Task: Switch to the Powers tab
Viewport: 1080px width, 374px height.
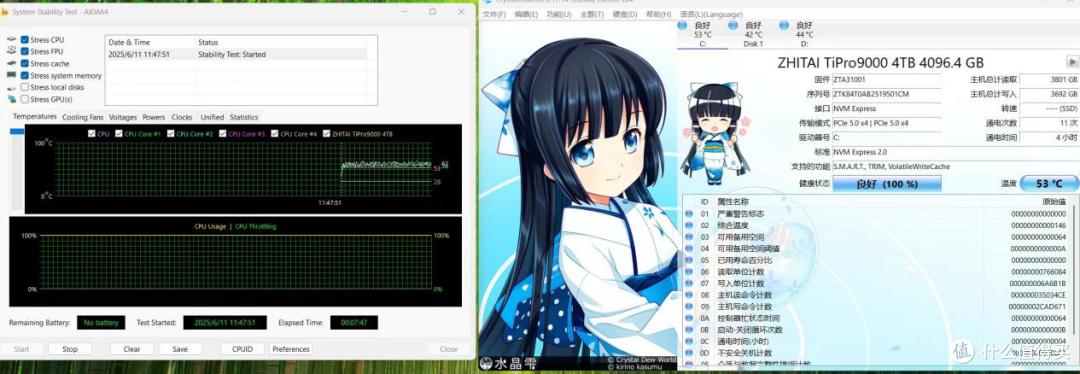Action: pos(154,117)
